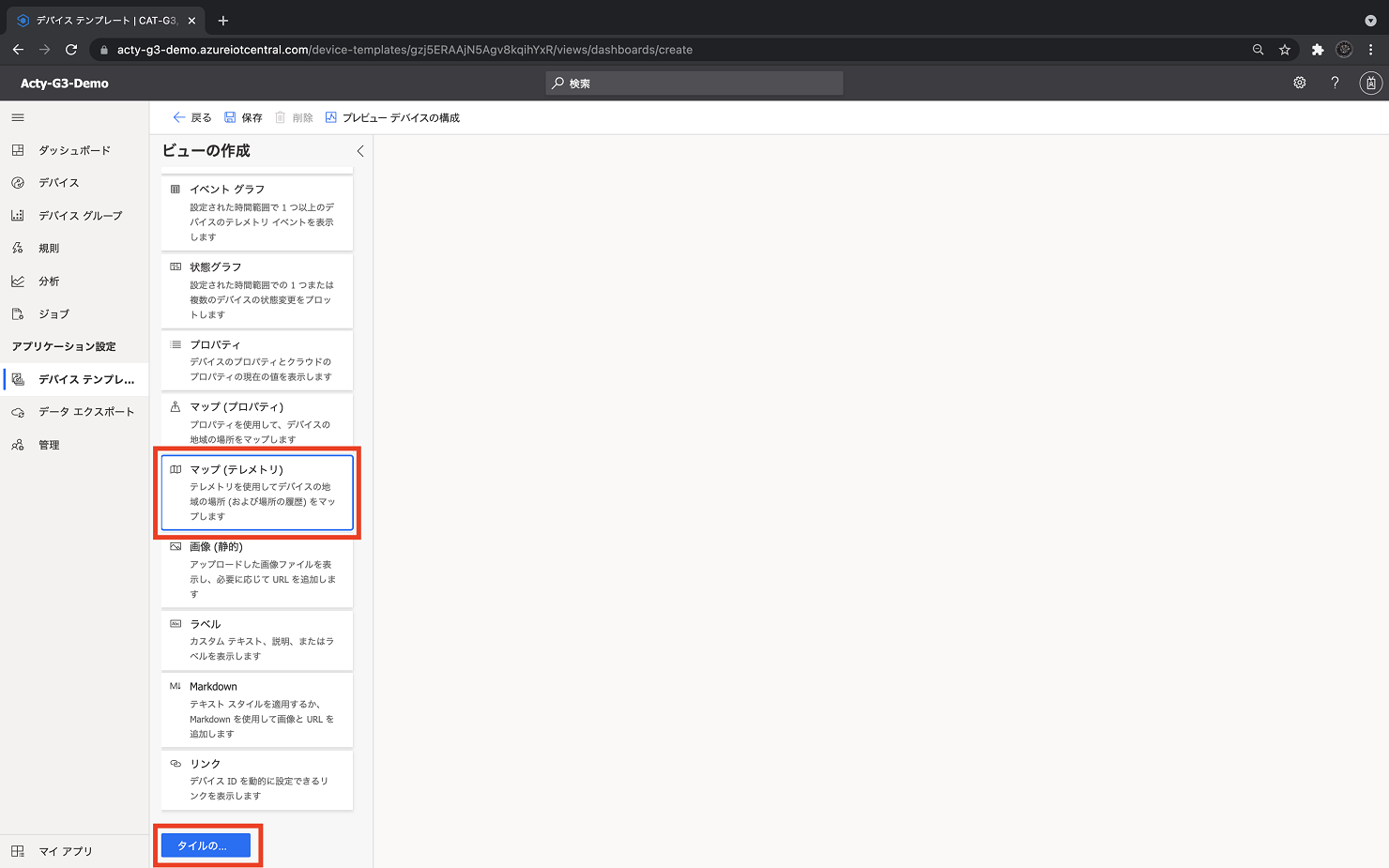Open 管理 in the sidebar
The width and height of the screenshot is (1389, 868).
point(74,445)
